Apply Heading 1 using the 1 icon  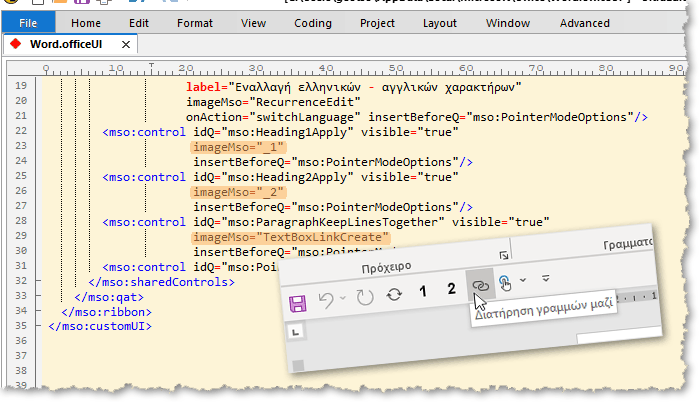(x=423, y=291)
